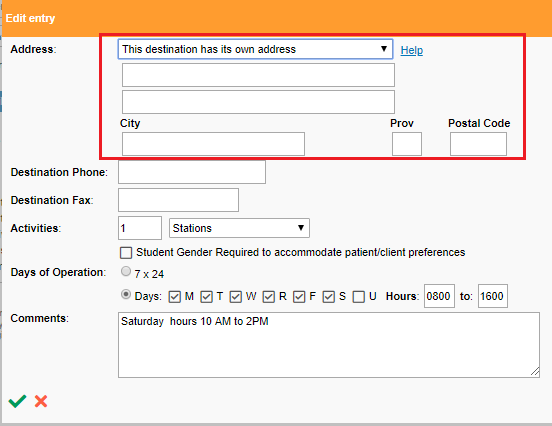
Task: Uncheck the Thursday (R) checkbox
Action: coord(269,296)
